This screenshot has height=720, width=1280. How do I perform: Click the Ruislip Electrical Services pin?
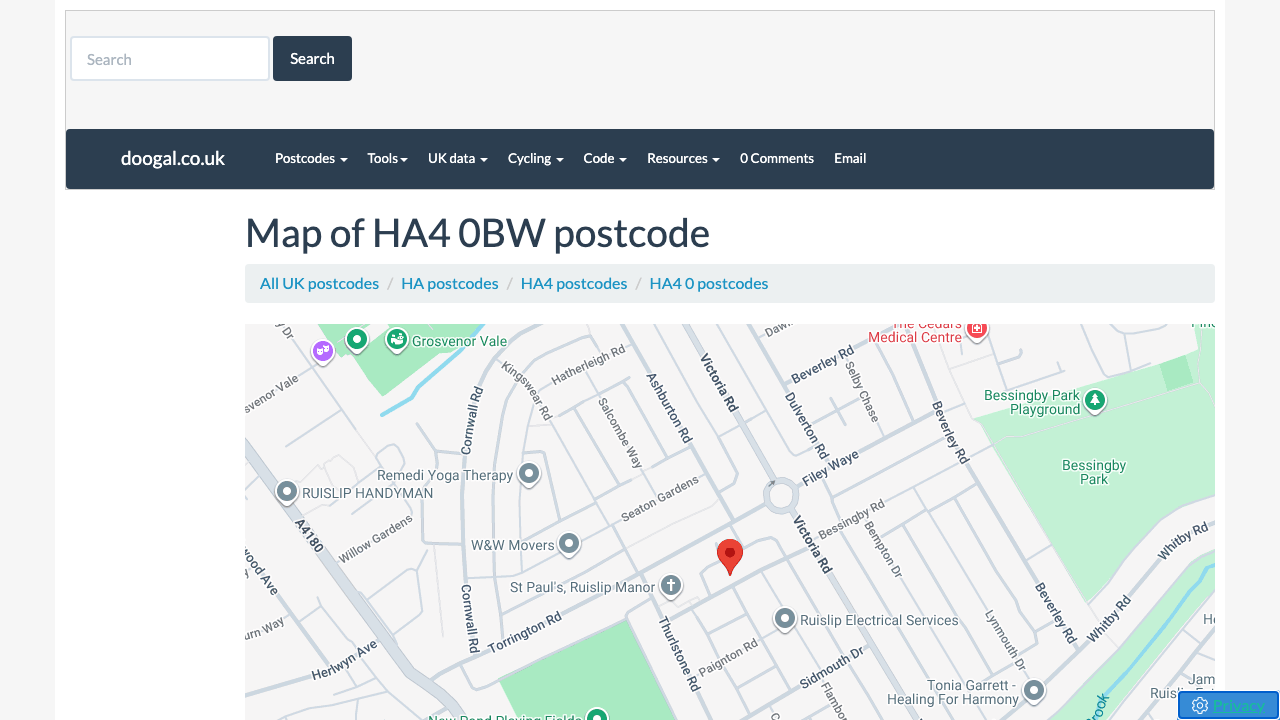click(785, 619)
